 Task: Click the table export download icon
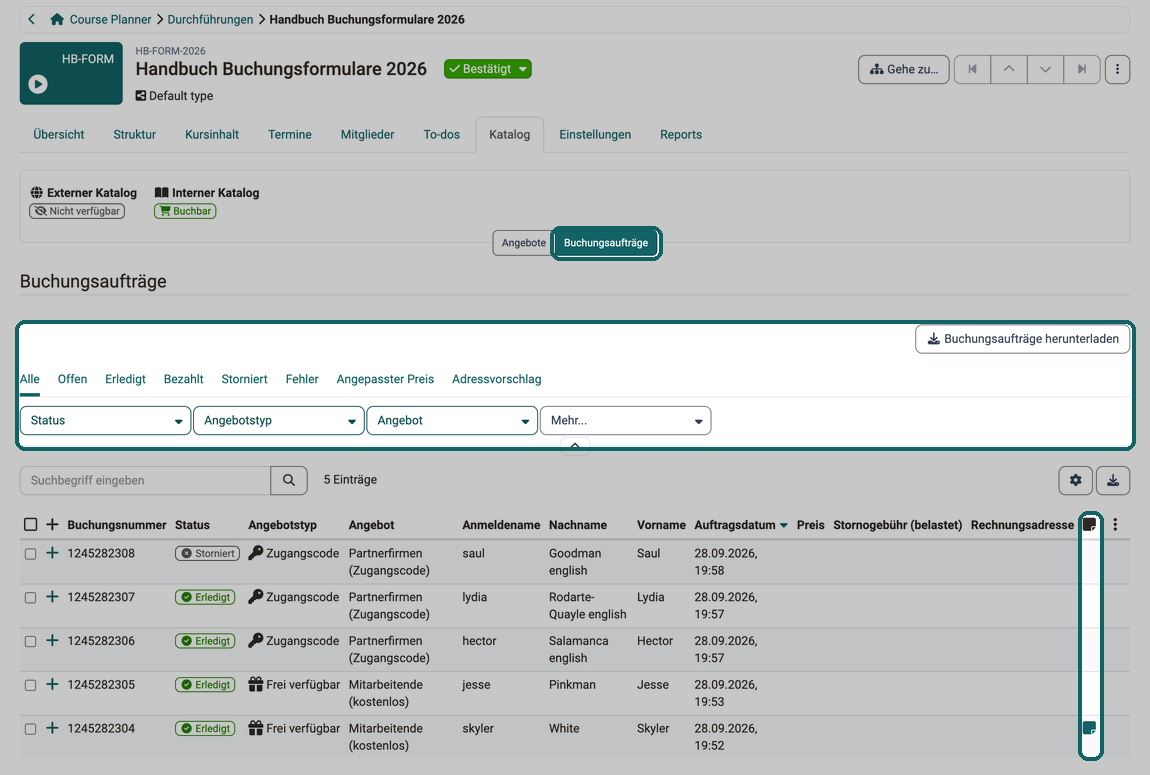pos(1113,480)
